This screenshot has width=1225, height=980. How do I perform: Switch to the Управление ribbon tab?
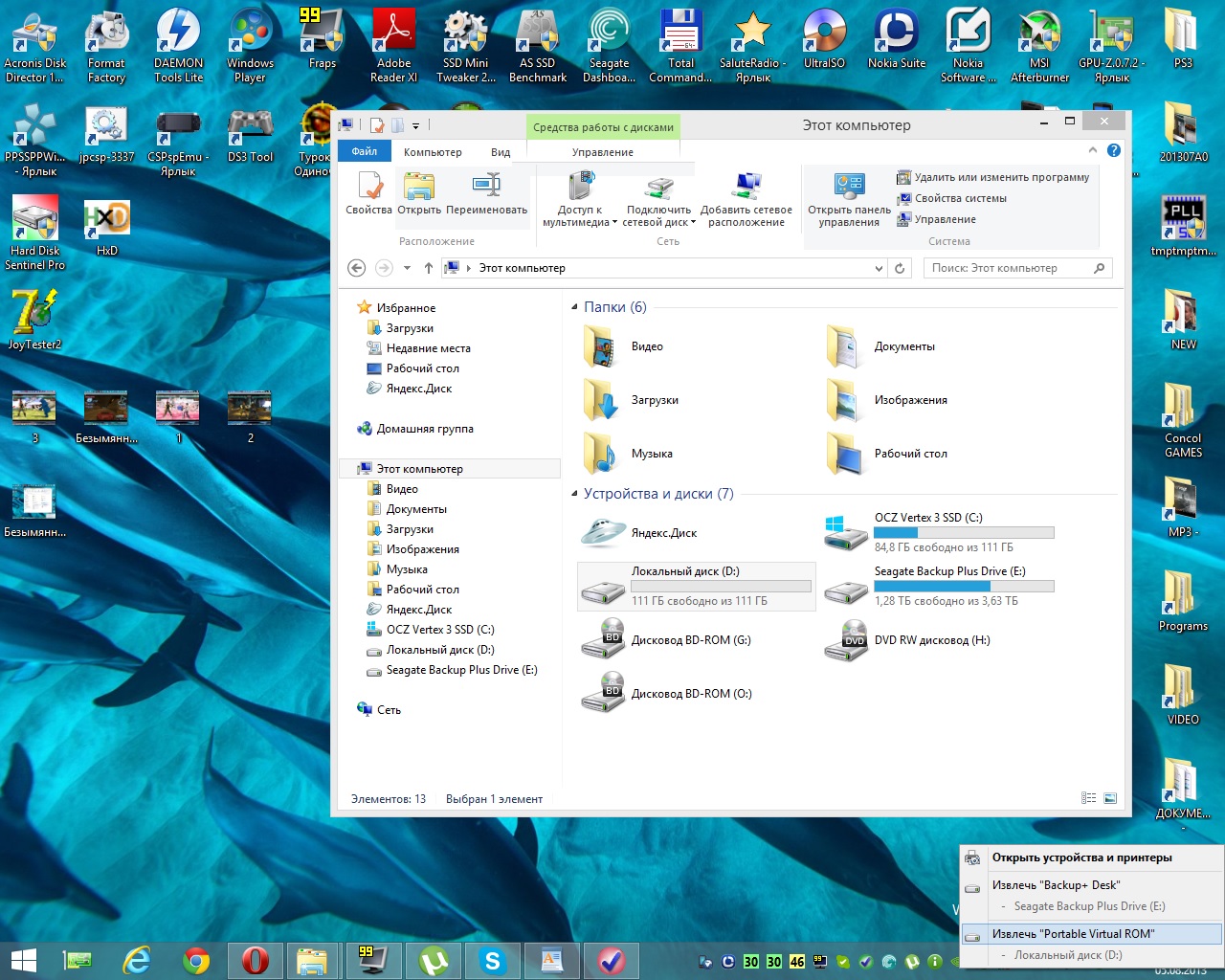coord(603,152)
